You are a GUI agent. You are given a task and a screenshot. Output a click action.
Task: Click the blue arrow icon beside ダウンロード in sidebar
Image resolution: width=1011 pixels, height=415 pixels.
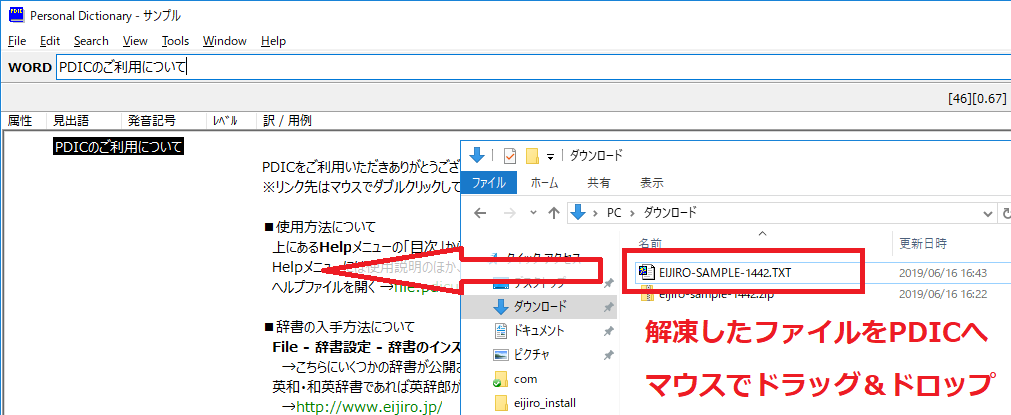click(500, 306)
